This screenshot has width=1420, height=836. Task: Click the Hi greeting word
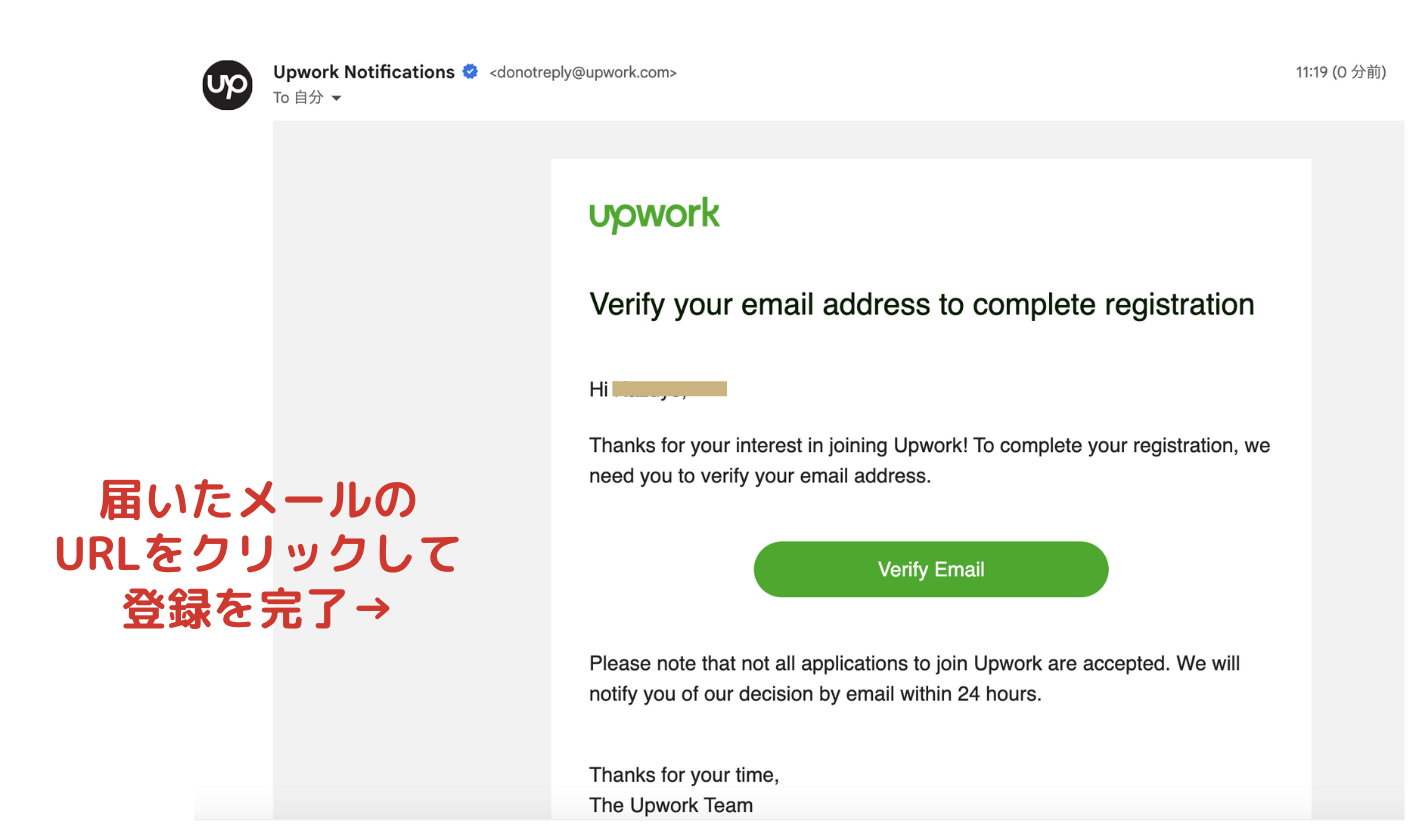click(x=598, y=390)
